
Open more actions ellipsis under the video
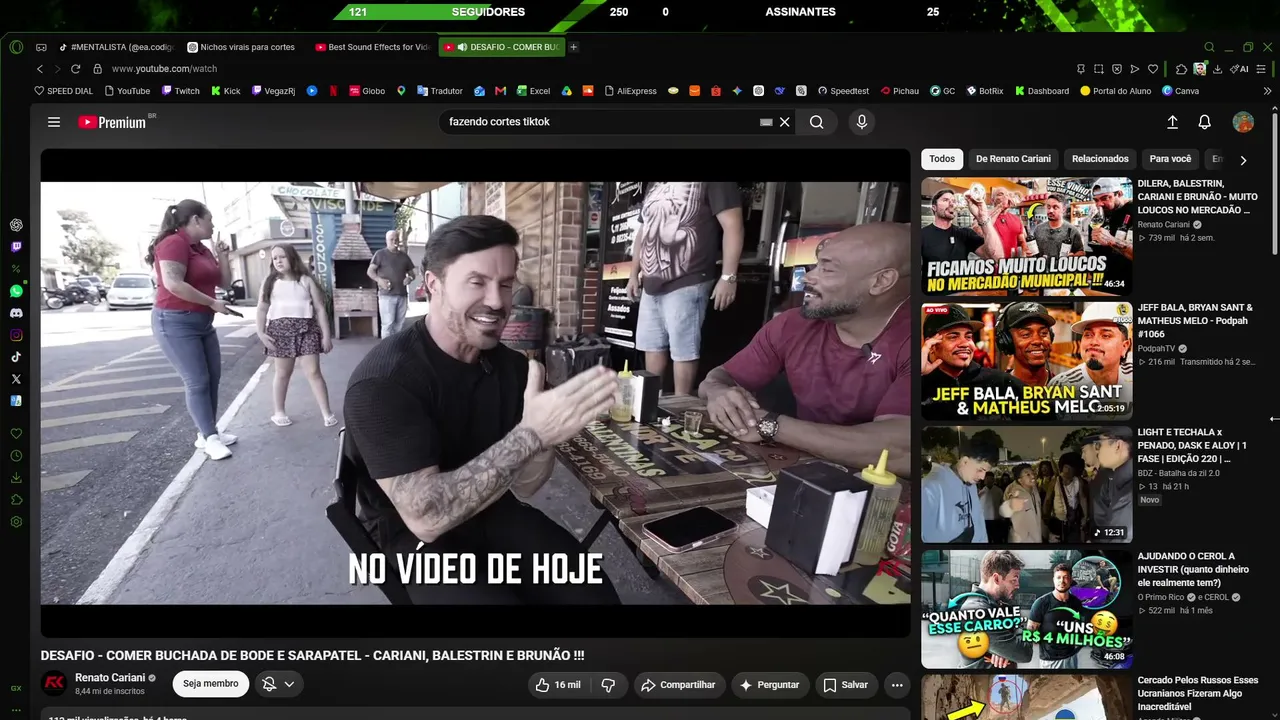click(x=897, y=685)
